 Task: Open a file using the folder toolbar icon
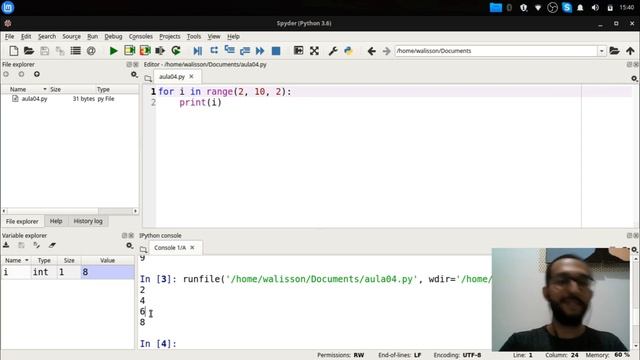[x=29, y=51]
